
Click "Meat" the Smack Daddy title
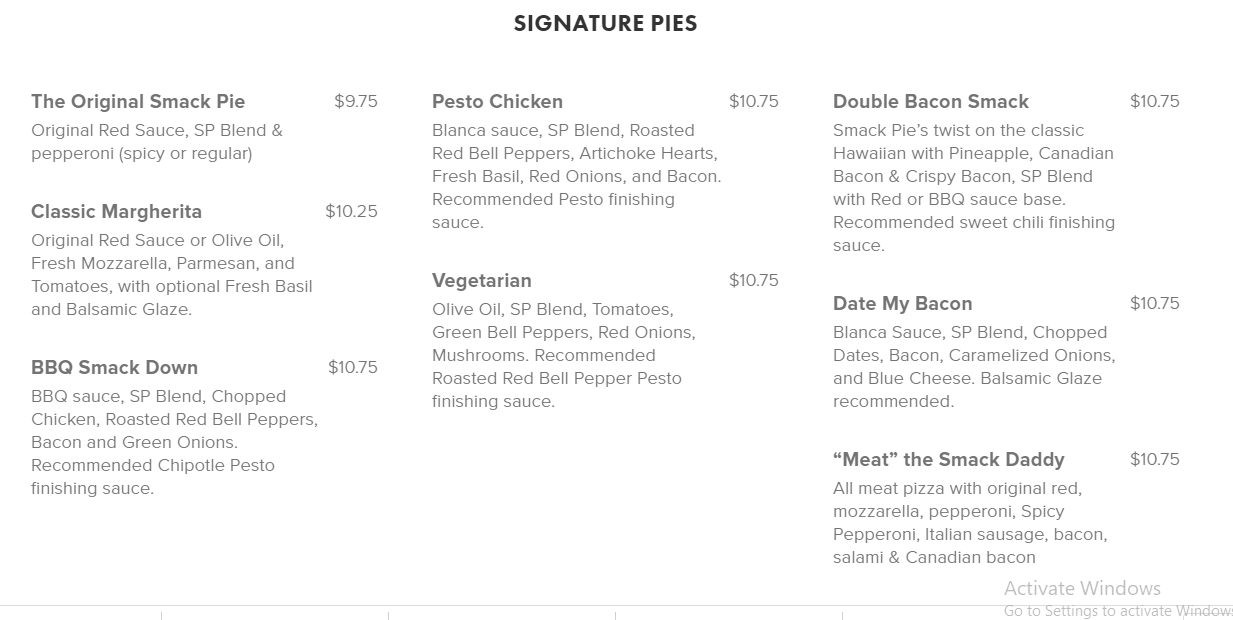948,459
